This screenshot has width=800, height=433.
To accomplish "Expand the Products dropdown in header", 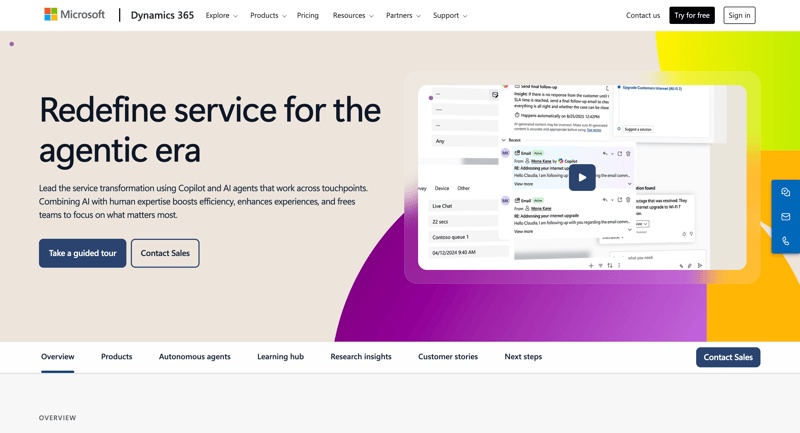I will coord(268,15).
